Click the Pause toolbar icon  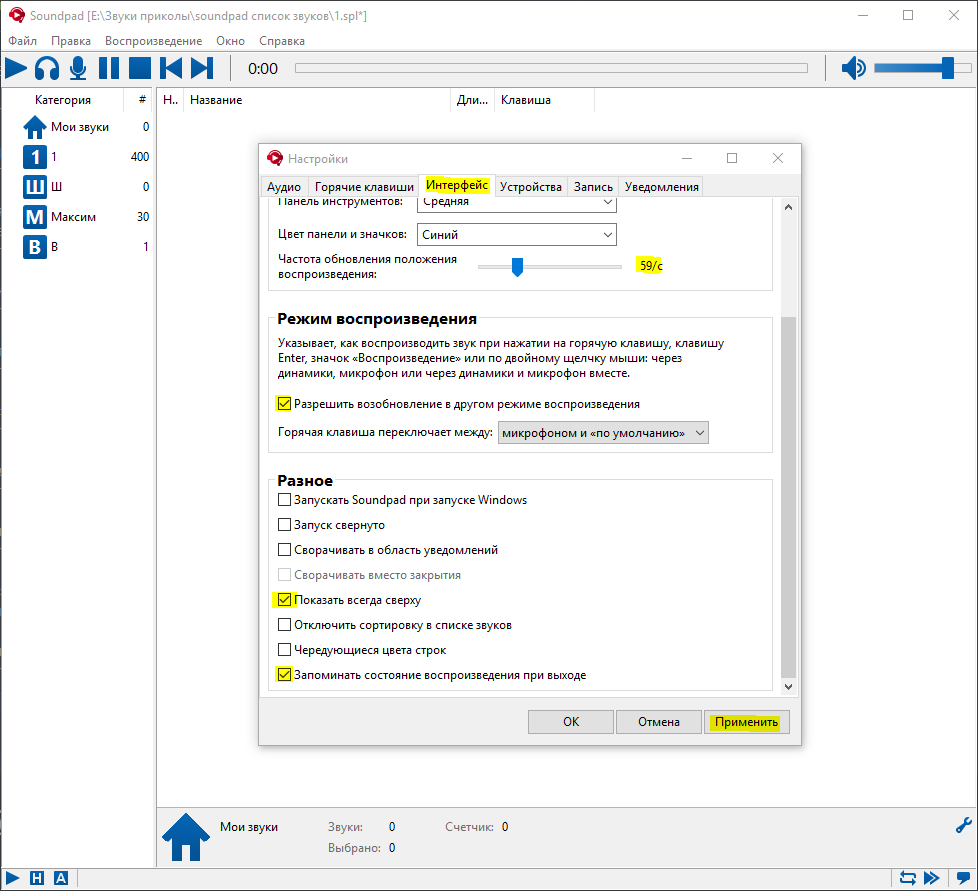(x=109, y=68)
